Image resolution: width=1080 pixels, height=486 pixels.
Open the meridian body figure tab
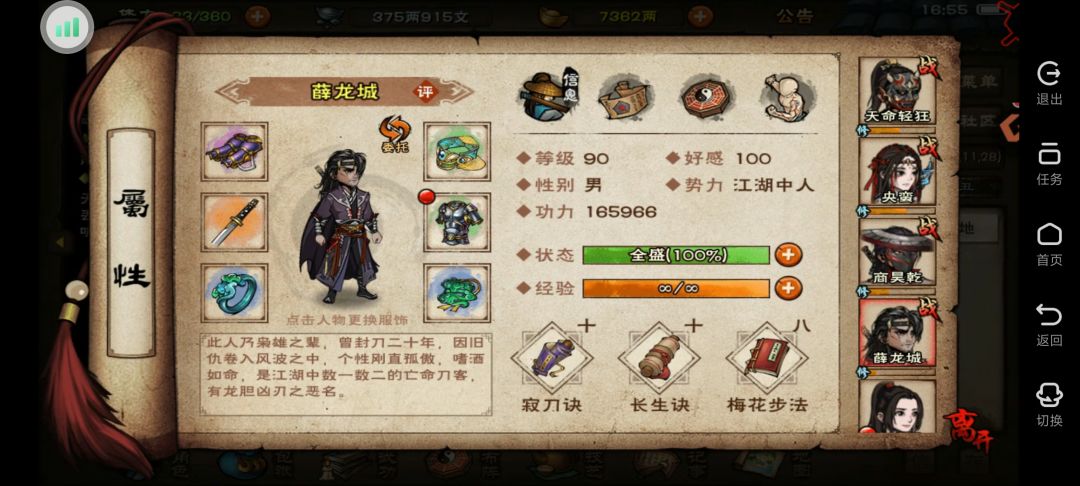789,96
